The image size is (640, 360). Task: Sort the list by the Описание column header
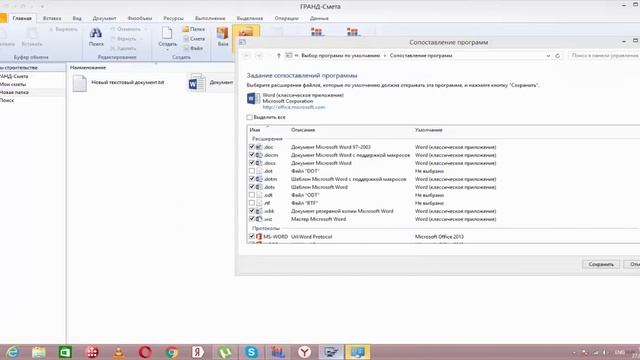tap(303, 130)
